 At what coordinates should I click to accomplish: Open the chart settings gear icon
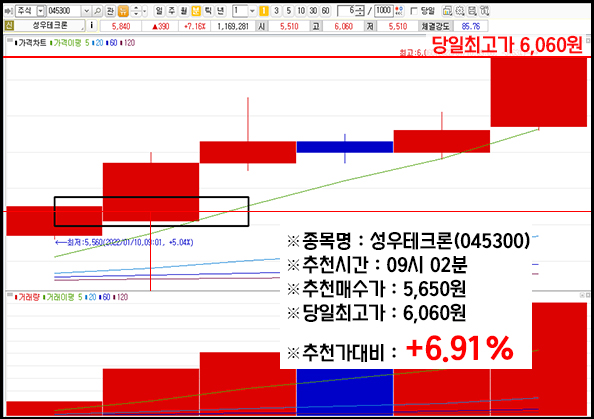tap(460, 11)
